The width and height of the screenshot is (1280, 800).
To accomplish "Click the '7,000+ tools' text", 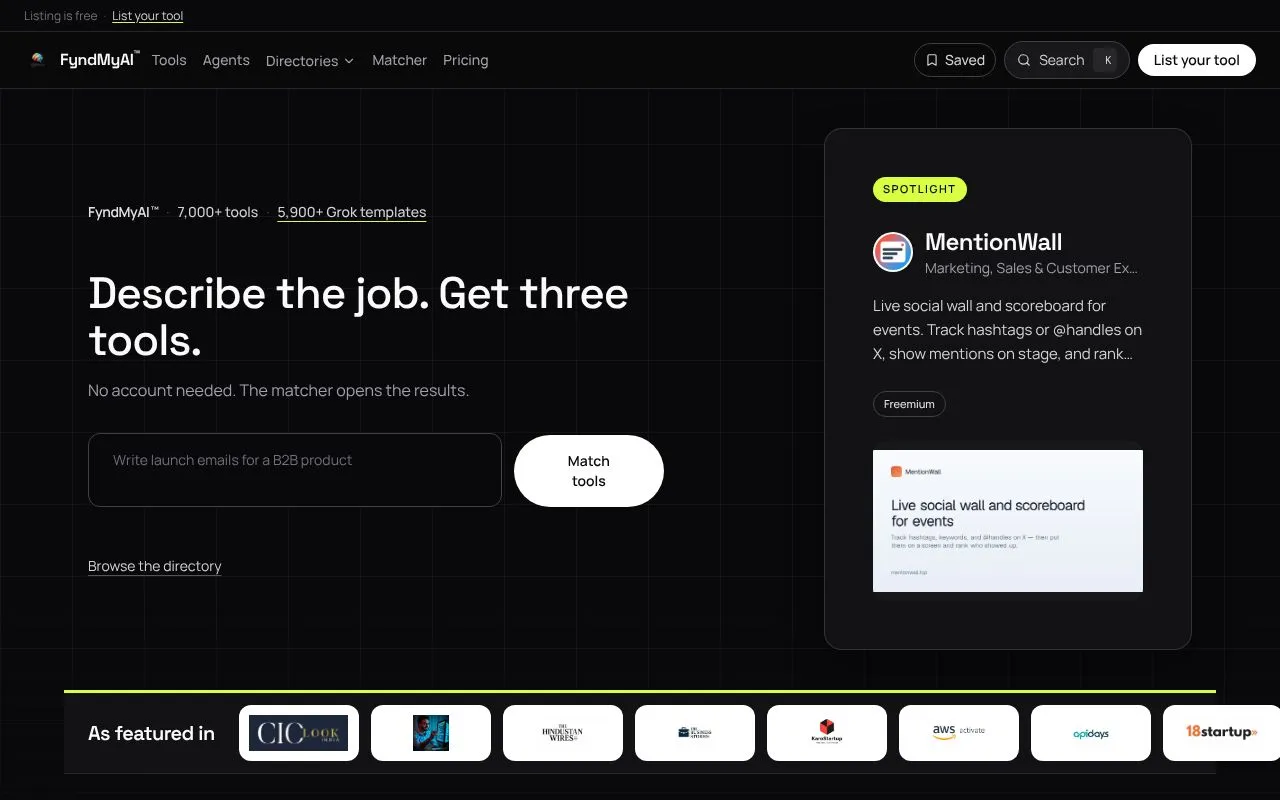I will pyautogui.click(x=218, y=212).
